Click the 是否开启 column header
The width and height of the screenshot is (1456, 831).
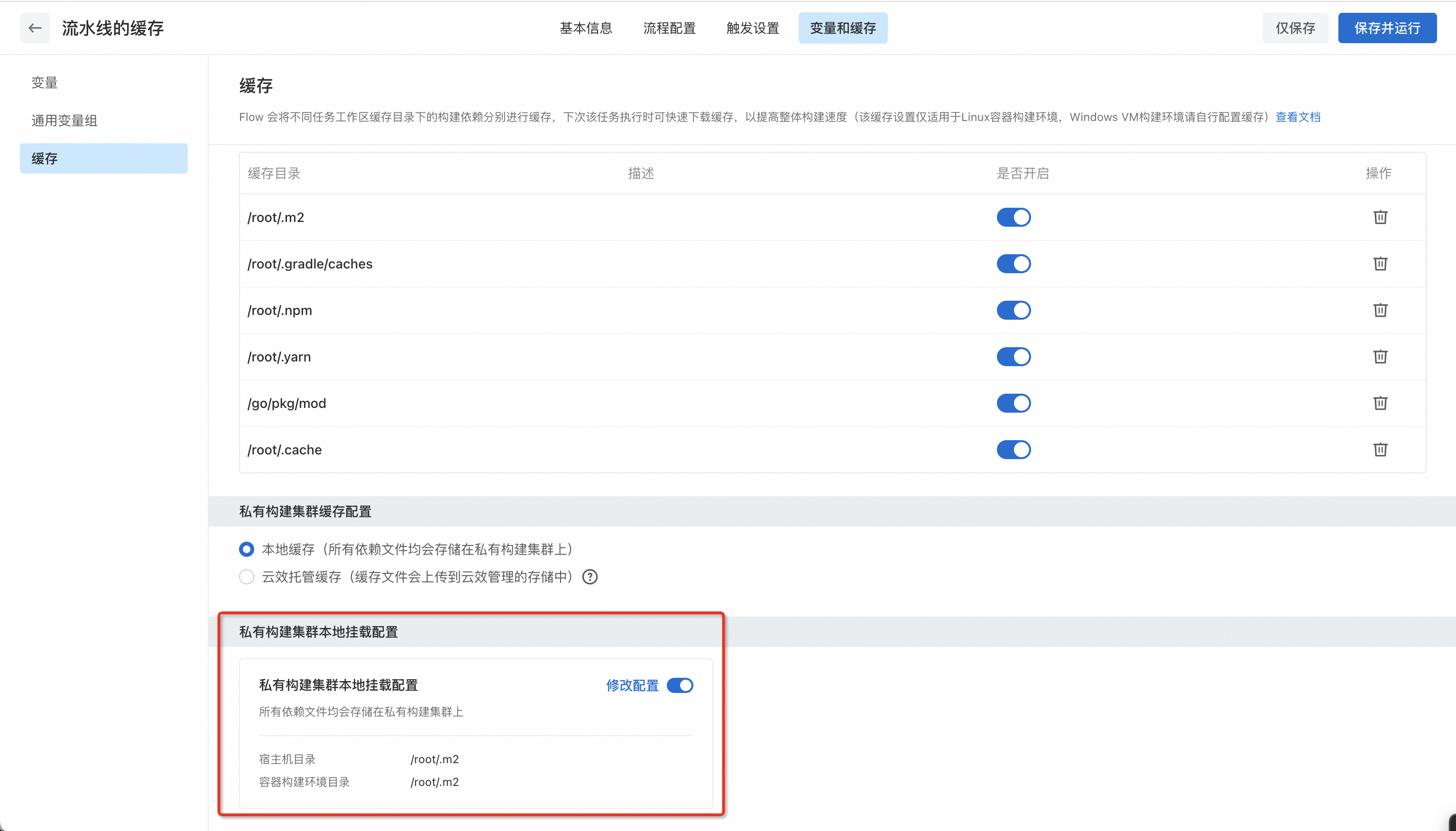1023,174
